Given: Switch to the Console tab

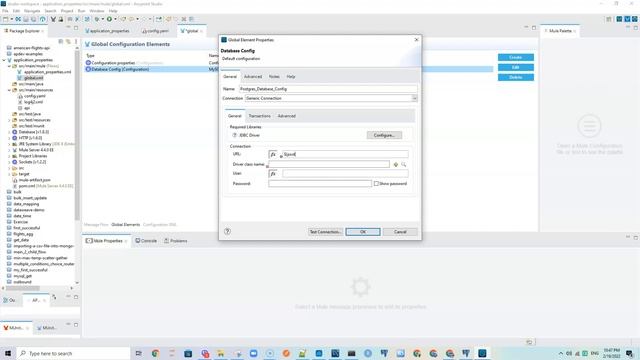Looking at the screenshot, I should coord(146,241).
